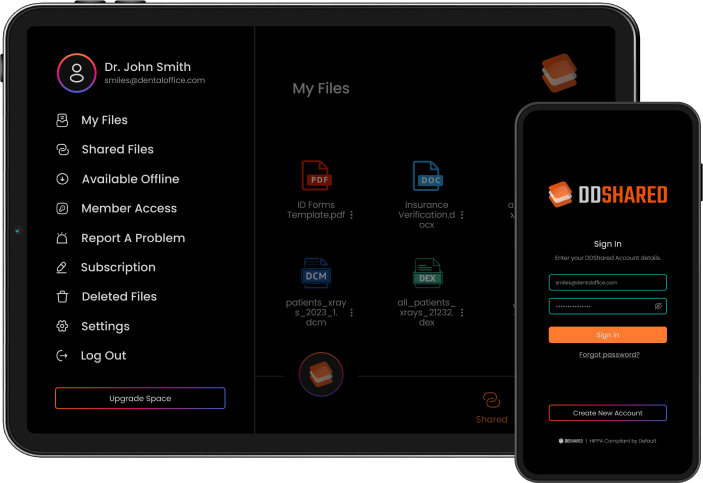Click the Deleted Files trash icon
This screenshot has width=703, height=483.
point(62,297)
